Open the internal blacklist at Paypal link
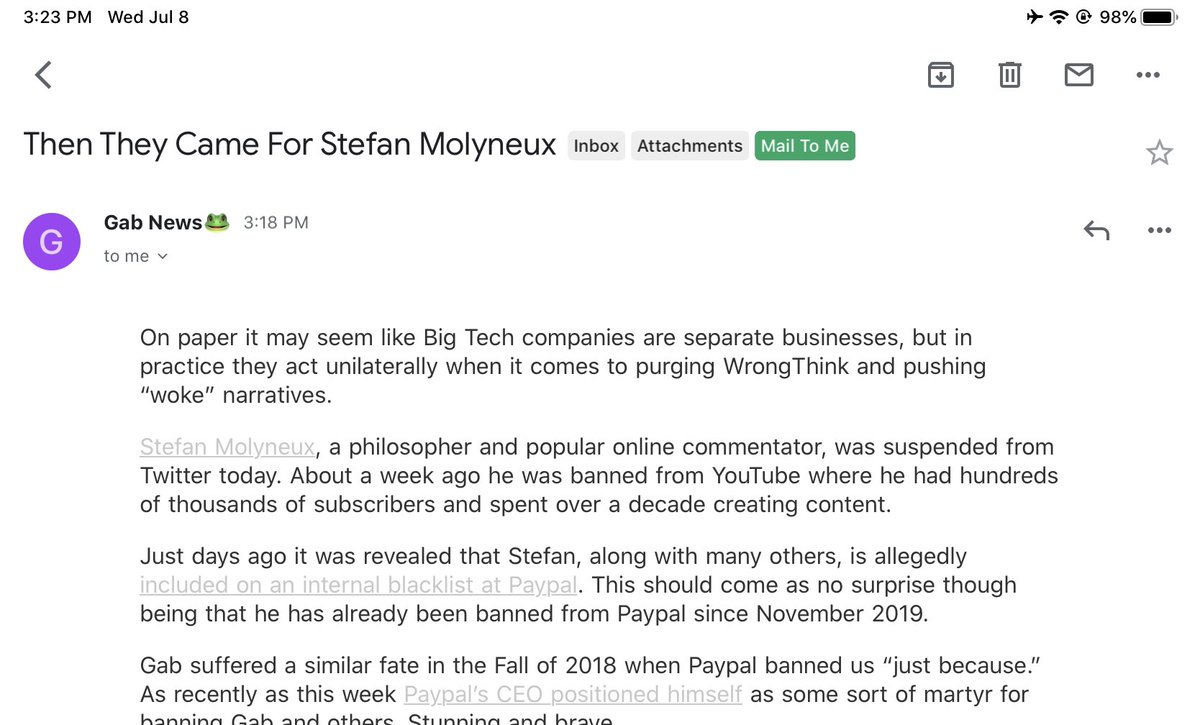This screenshot has width=1200, height=725. tap(358, 585)
